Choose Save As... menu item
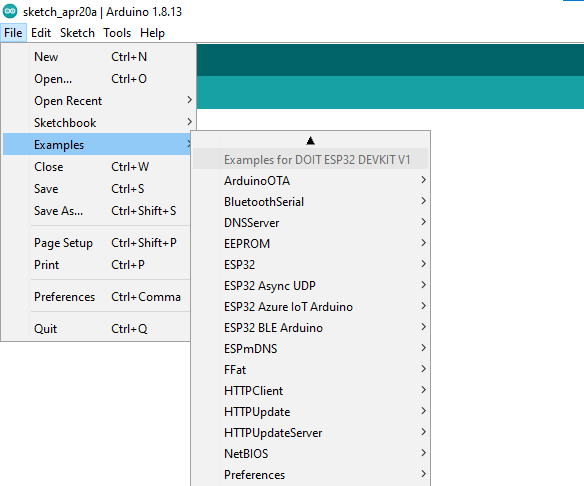This screenshot has width=584, height=486. 97,210
